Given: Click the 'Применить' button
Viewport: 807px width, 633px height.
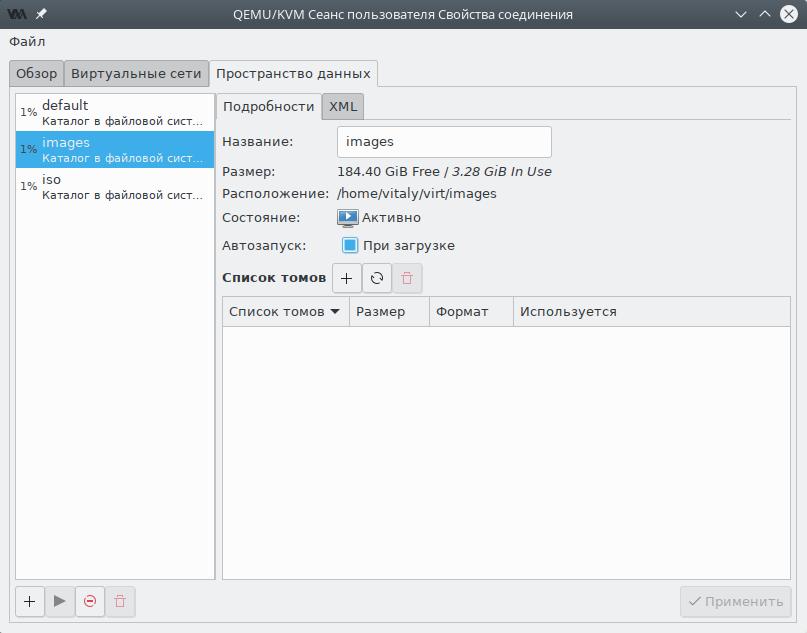Looking at the screenshot, I should (x=736, y=601).
